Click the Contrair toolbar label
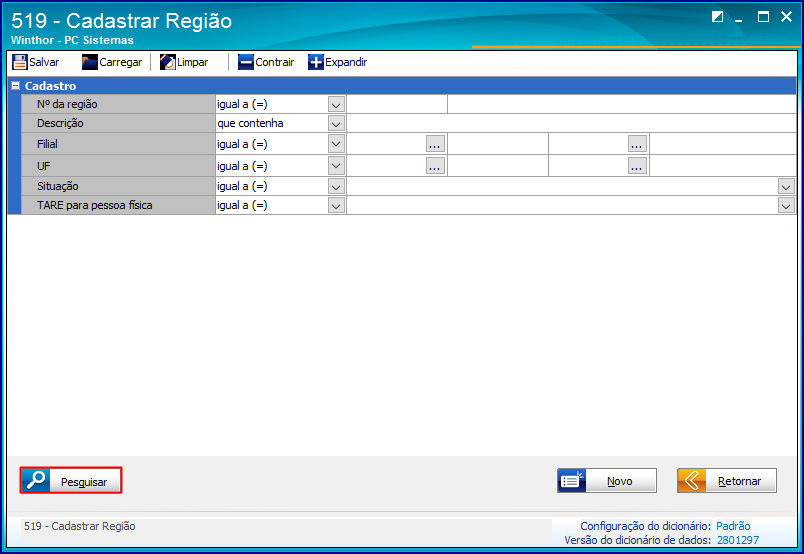804x554 pixels. pyautogui.click(x=275, y=62)
